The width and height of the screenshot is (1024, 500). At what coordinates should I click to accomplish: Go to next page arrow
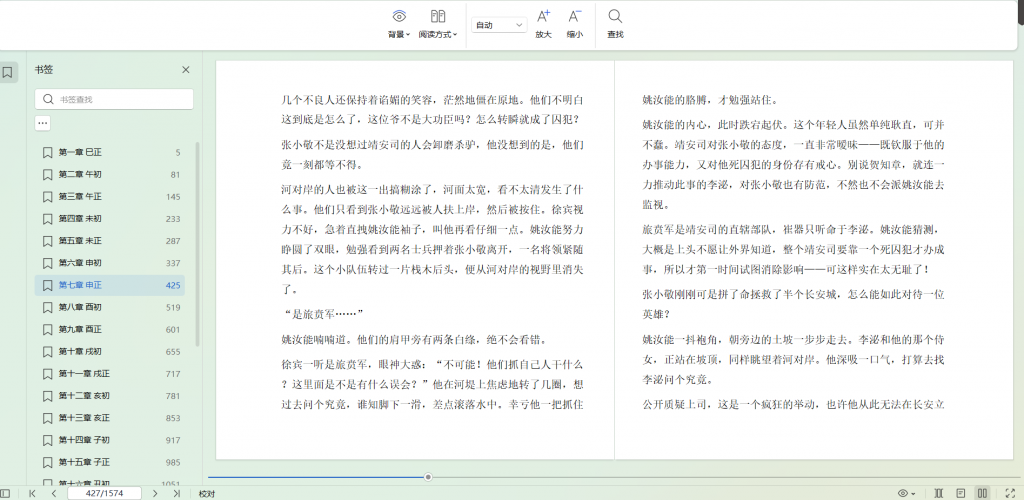pyautogui.click(x=155, y=493)
